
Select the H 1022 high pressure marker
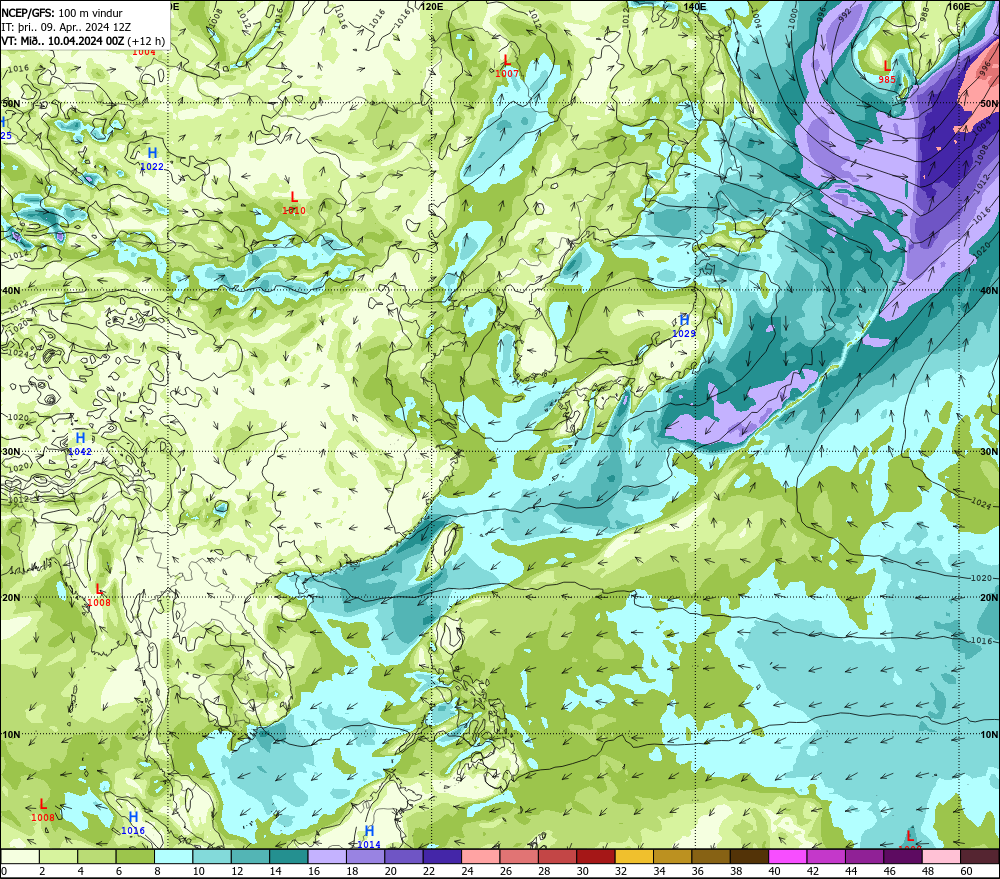click(x=152, y=159)
